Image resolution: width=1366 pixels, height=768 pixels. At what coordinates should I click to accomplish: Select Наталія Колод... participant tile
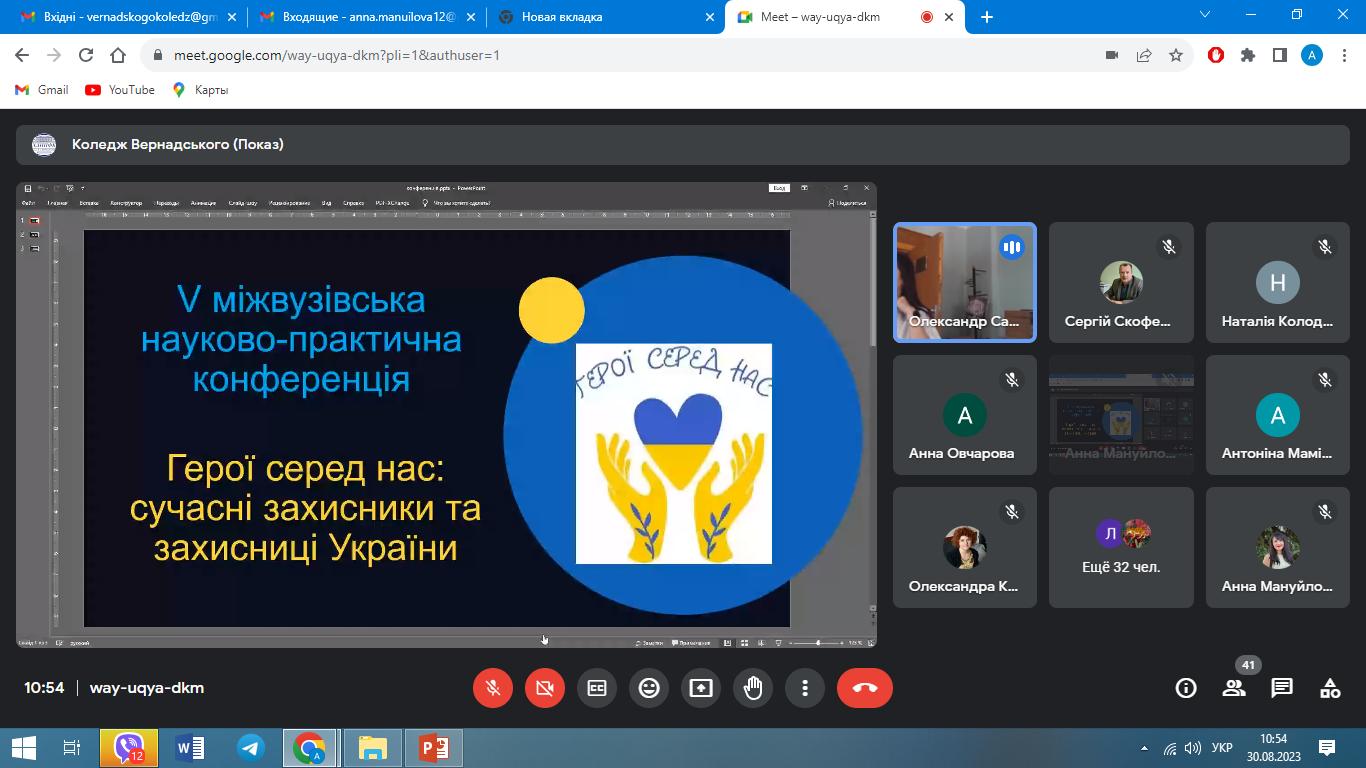point(1277,283)
